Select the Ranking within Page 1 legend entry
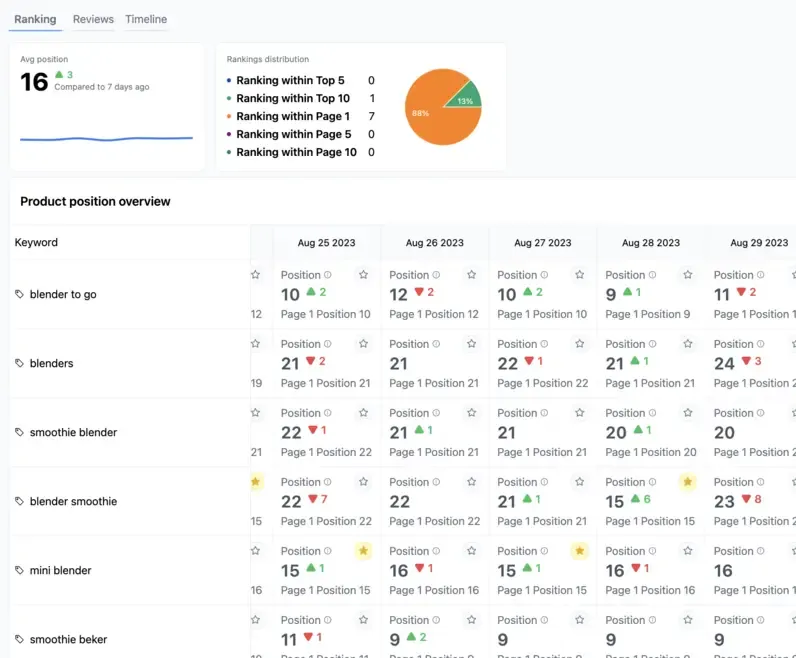Image resolution: width=796 pixels, height=658 pixels. [301, 116]
